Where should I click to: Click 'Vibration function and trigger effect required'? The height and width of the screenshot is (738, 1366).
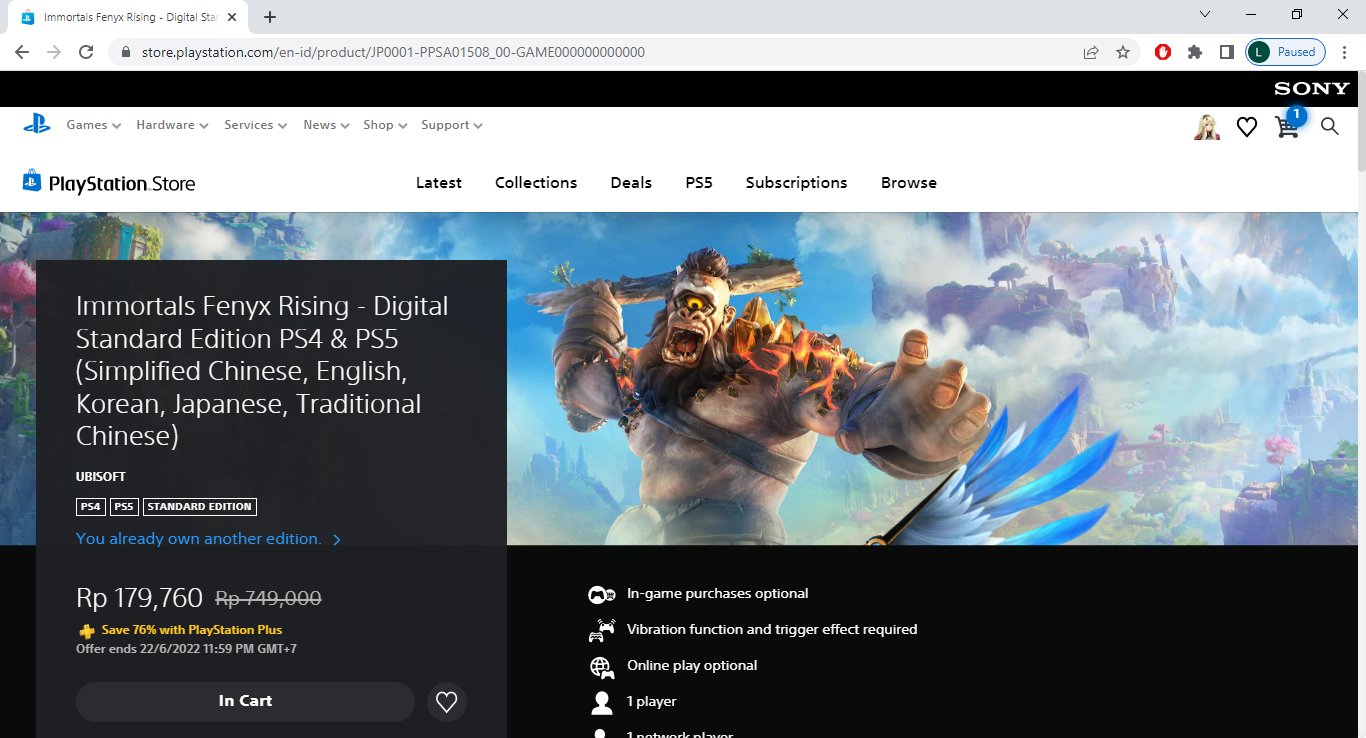(x=772, y=630)
